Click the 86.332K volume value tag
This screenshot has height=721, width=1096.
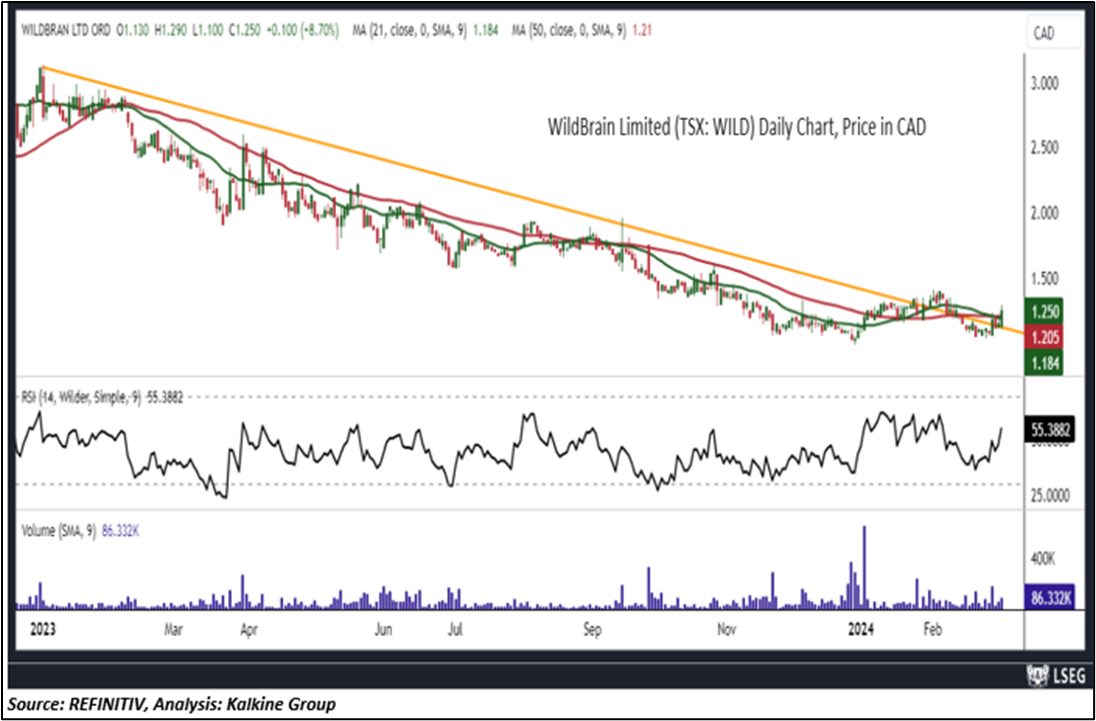tap(1052, 597)
